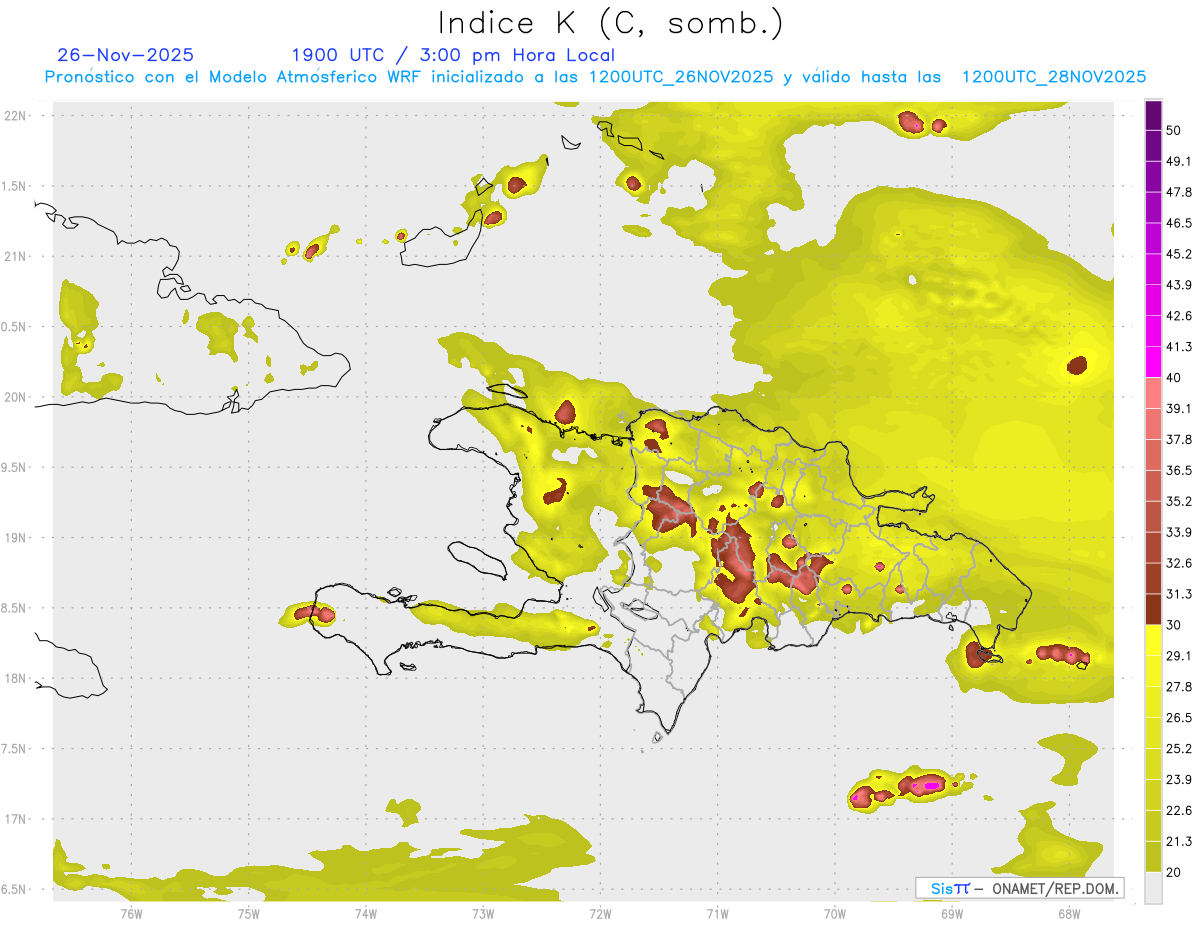Screen dimensions: 1200x927
Task: Click the colorbar value '46.5'
Action: (x=1179, y=223)
